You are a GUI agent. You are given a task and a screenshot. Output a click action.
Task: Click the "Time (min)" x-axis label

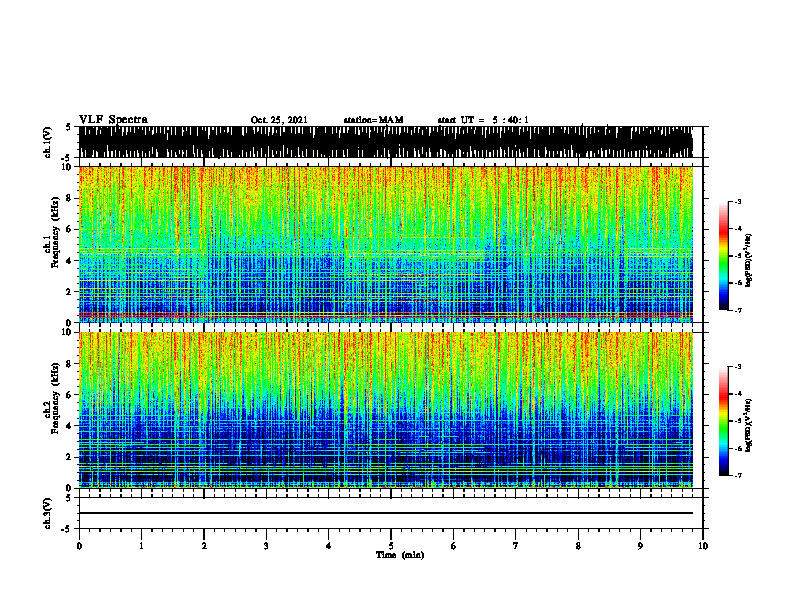pyautogui.click(x=400, y=555)
